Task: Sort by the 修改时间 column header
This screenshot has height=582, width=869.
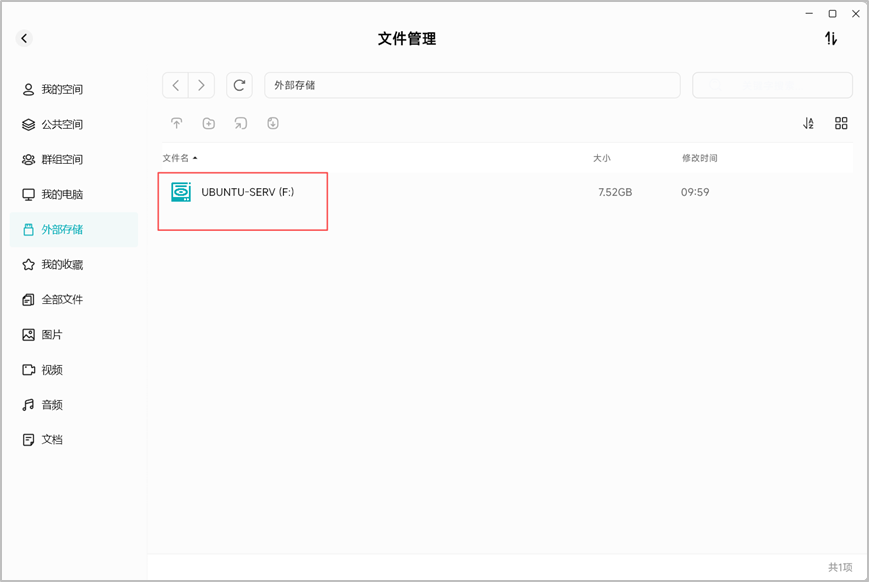Action: click(699, 159)
